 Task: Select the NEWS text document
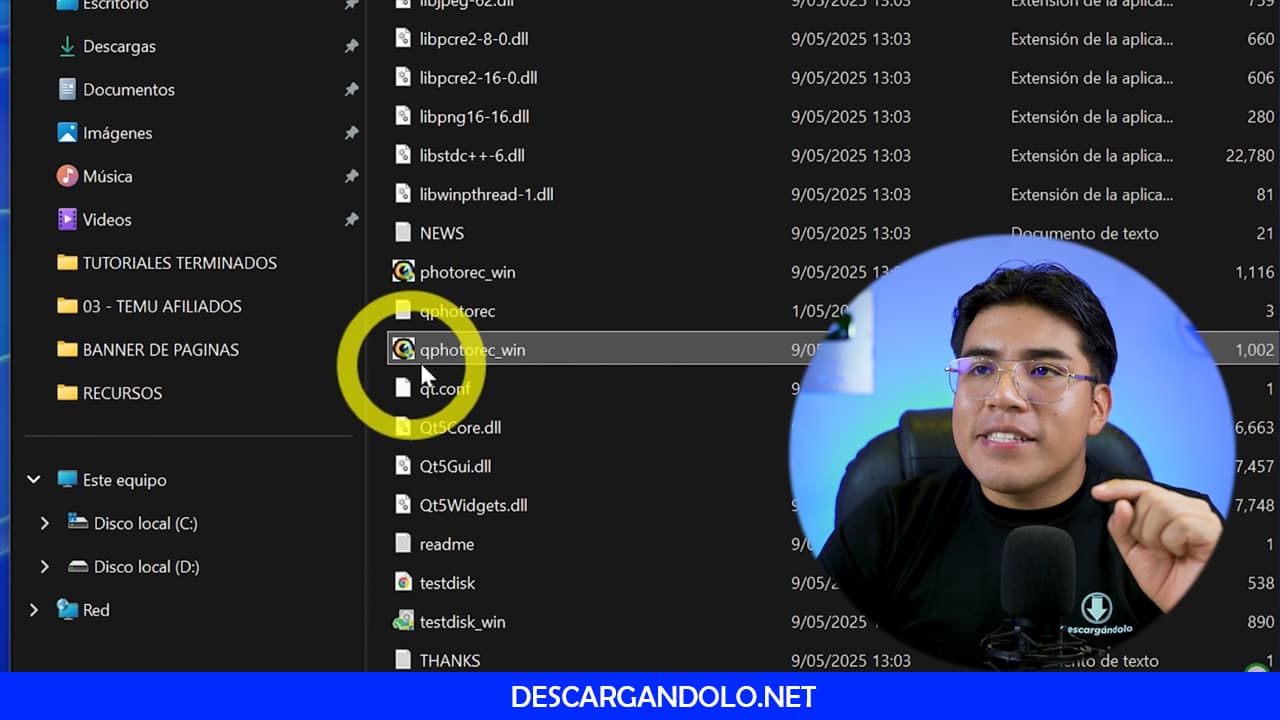coord(441,233)
